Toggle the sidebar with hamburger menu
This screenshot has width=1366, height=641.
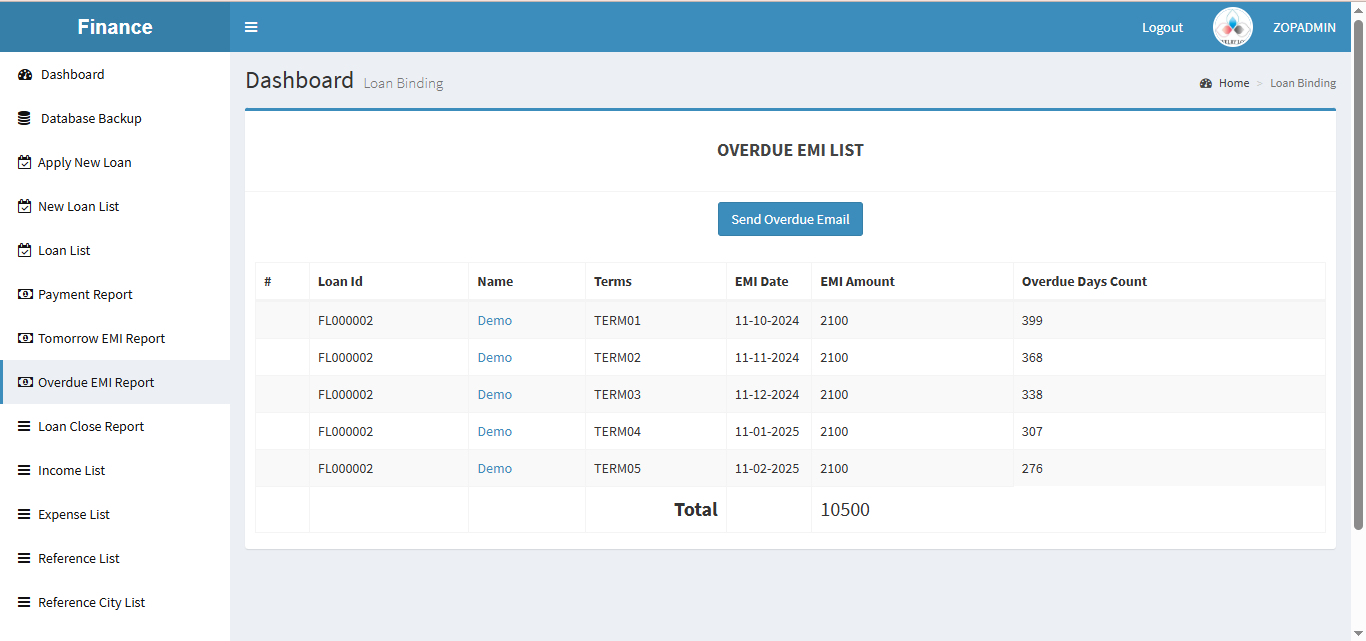[x=251, y=27]
